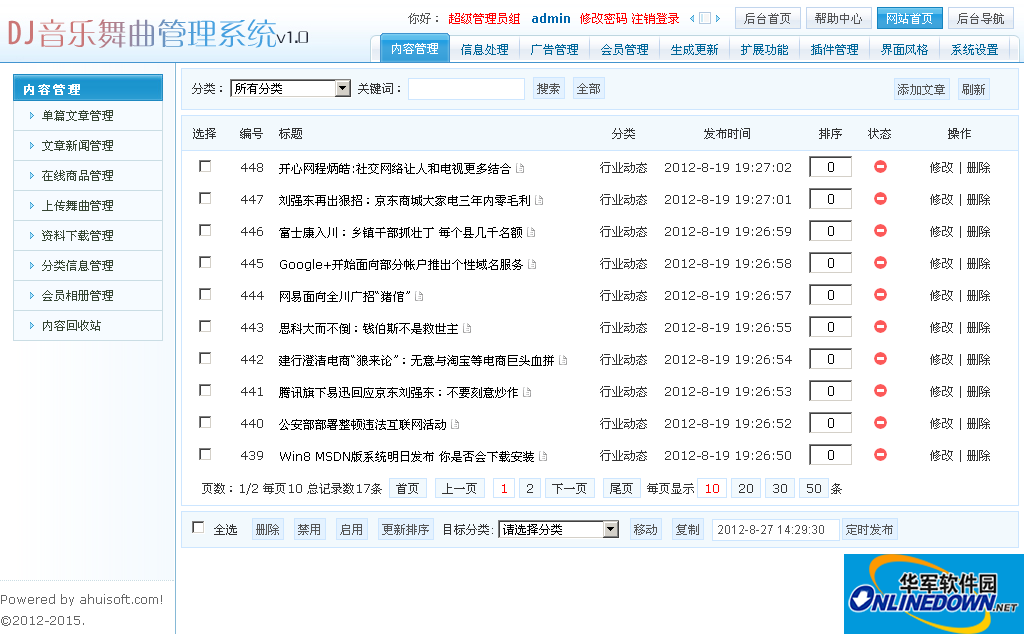Toggle red status icon for article 442

(880, 358)
